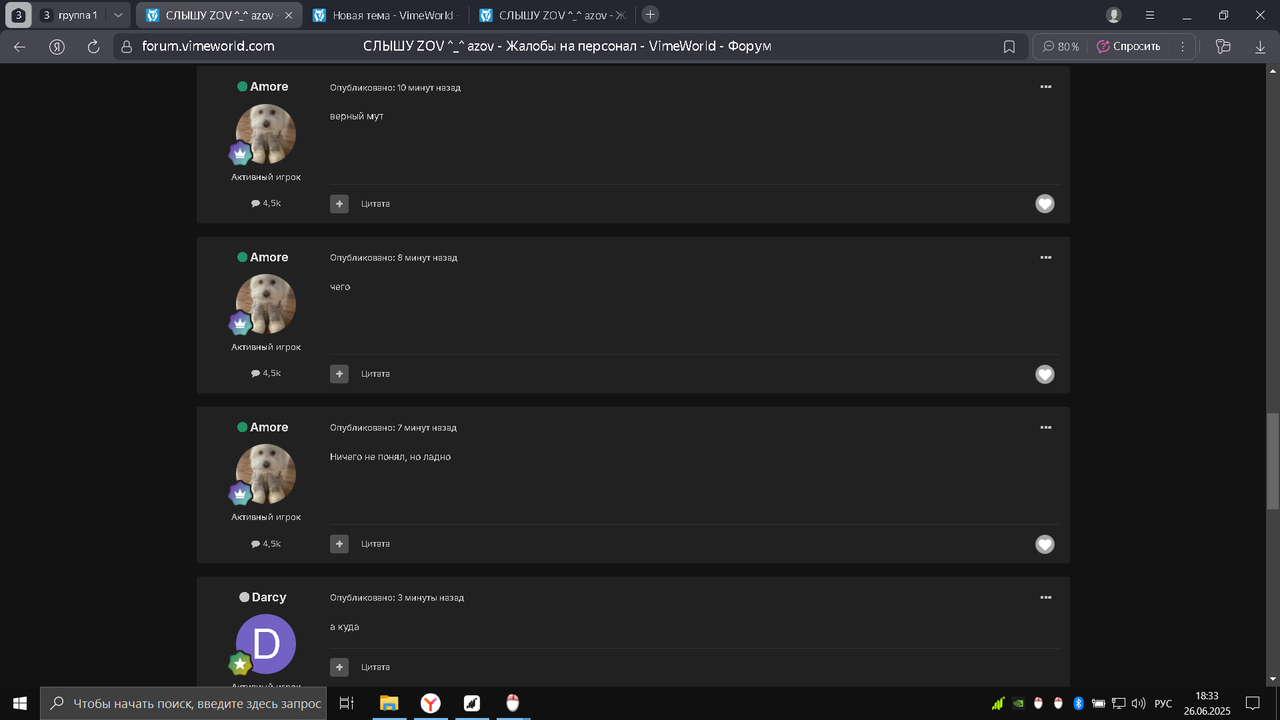The height and width of the screenshot is (720, 1280).
Task: Open address bar three-dot options
Action: coord(1182,46)
